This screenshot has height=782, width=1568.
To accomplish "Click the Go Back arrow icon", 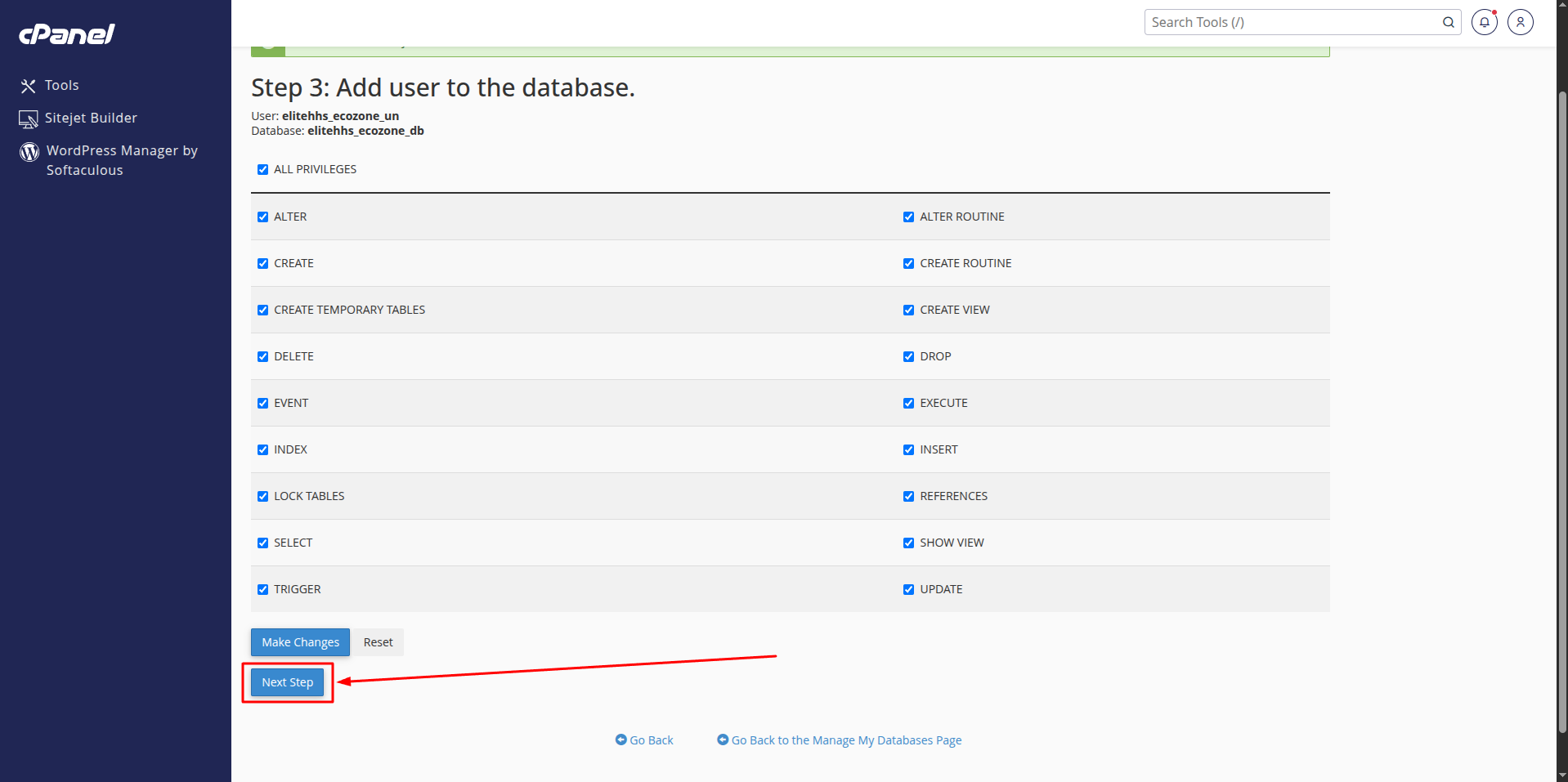I will (x=621, y=740).
